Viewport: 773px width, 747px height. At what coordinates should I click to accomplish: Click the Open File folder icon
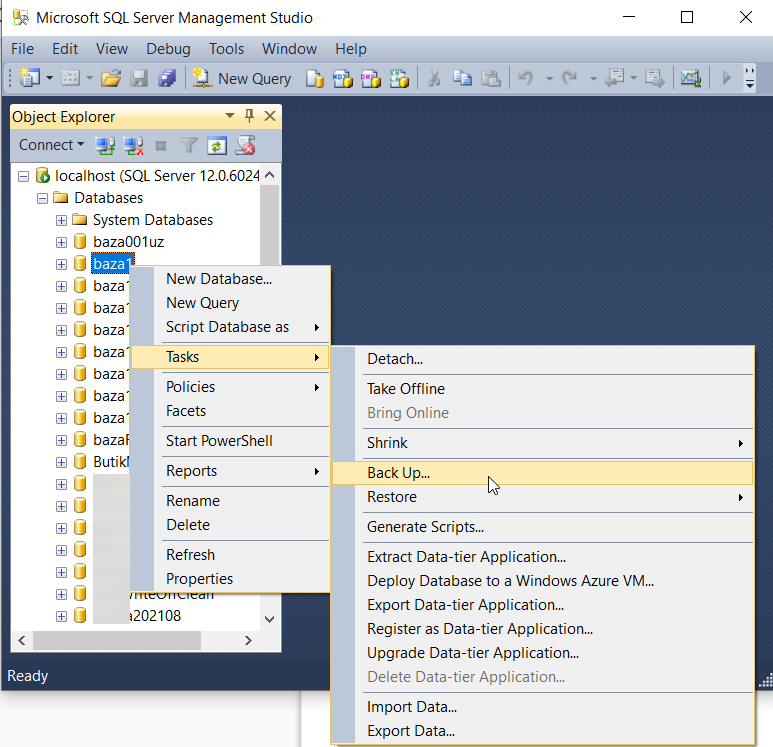pyautogui.click(x=111, y=78)
